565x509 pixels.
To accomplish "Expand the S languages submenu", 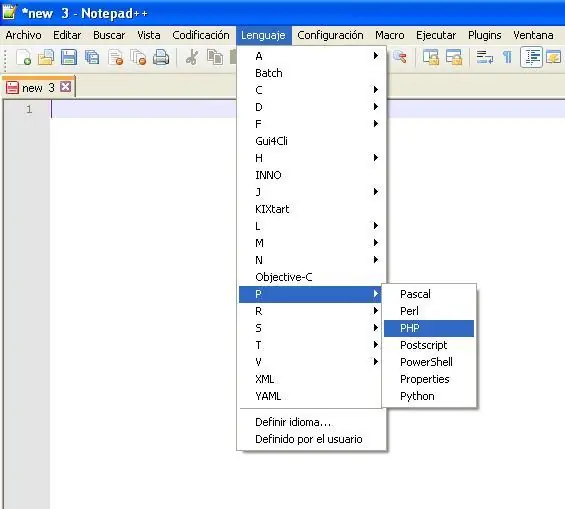I will [311, 328].
